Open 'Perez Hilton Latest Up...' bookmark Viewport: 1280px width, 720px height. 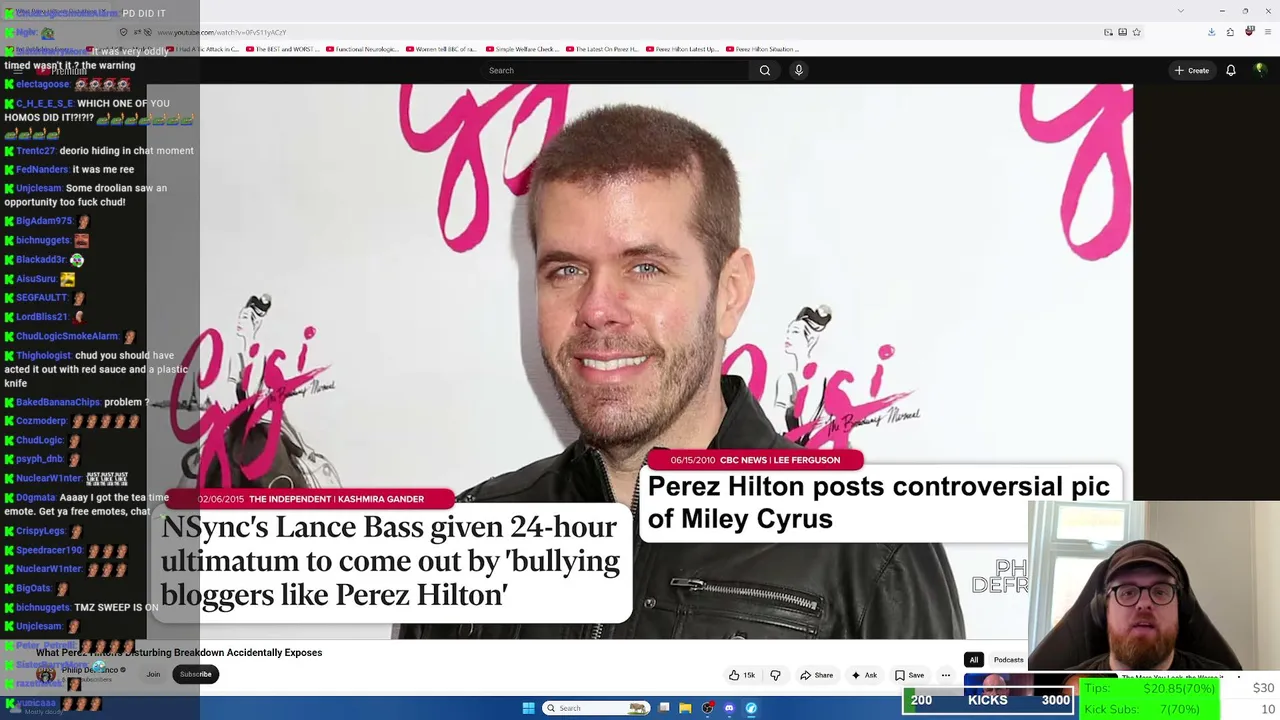pos(681,49)
